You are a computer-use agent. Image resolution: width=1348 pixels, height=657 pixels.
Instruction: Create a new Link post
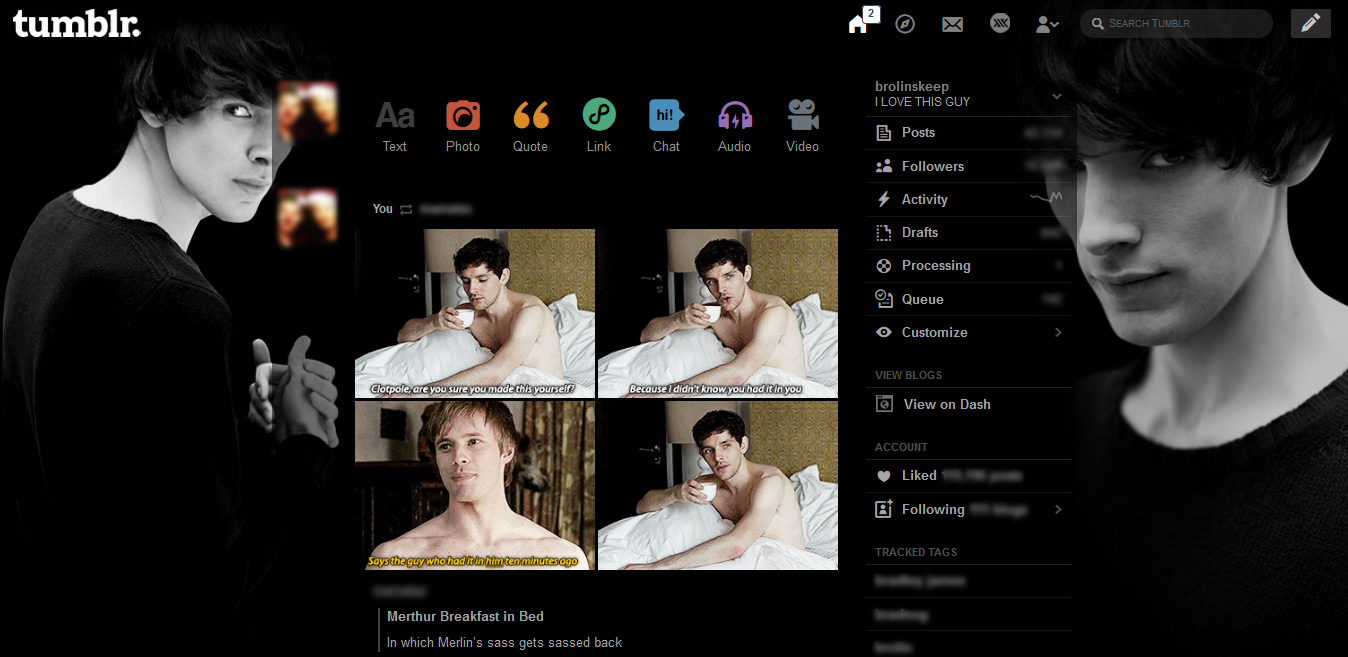[x=598, y=126]
